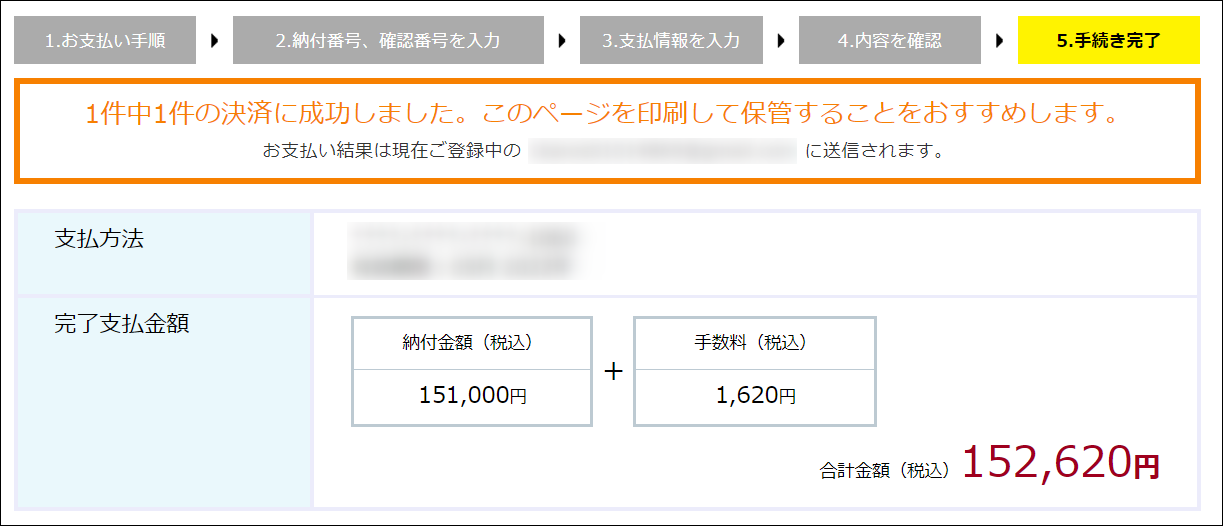Click the 151,000円 payment amount
Viewport: 1223px width, 526px height.
click(472, 396)
